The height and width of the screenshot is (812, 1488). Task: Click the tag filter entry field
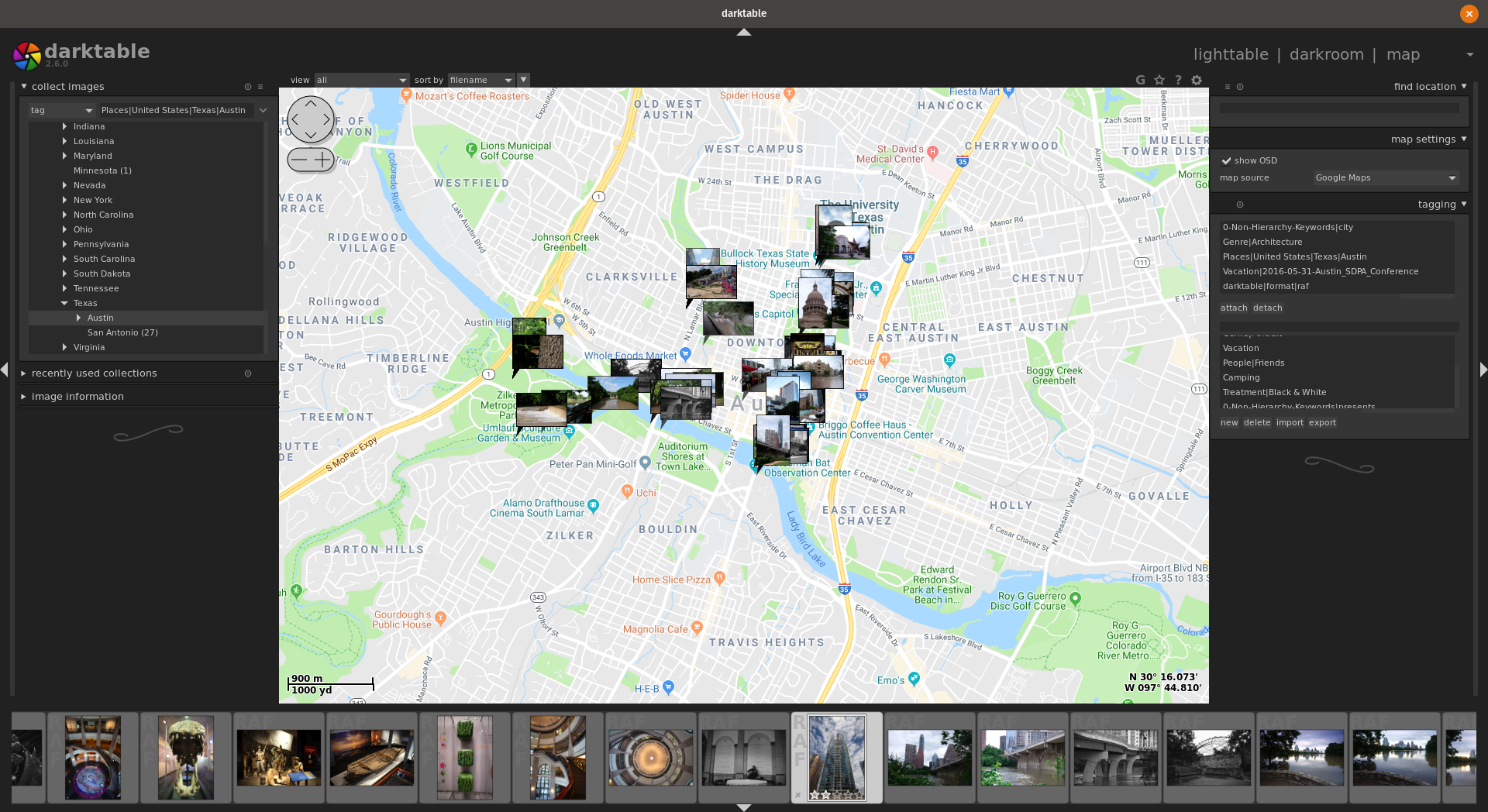point(1339,327)
